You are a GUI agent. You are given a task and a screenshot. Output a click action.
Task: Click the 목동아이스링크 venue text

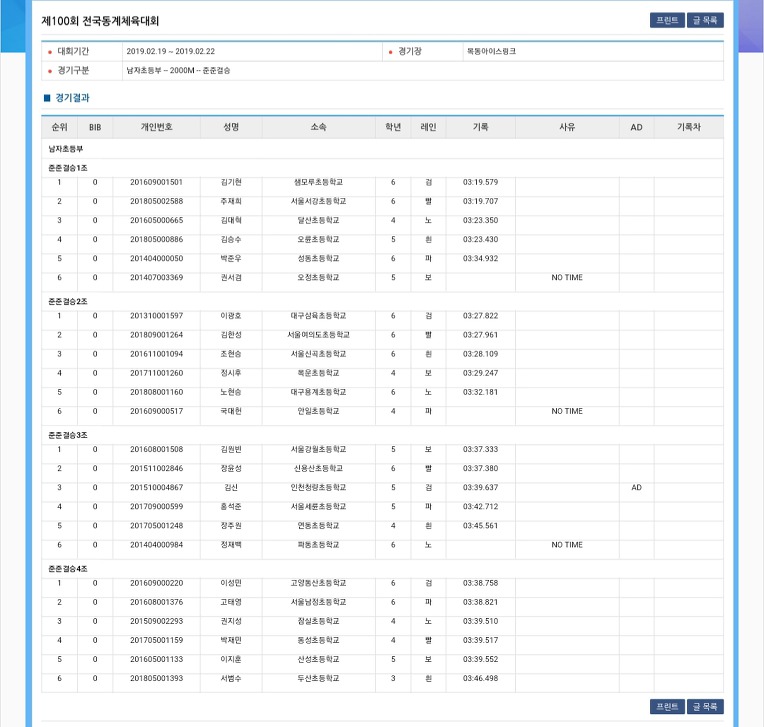[x=491, y=51]
